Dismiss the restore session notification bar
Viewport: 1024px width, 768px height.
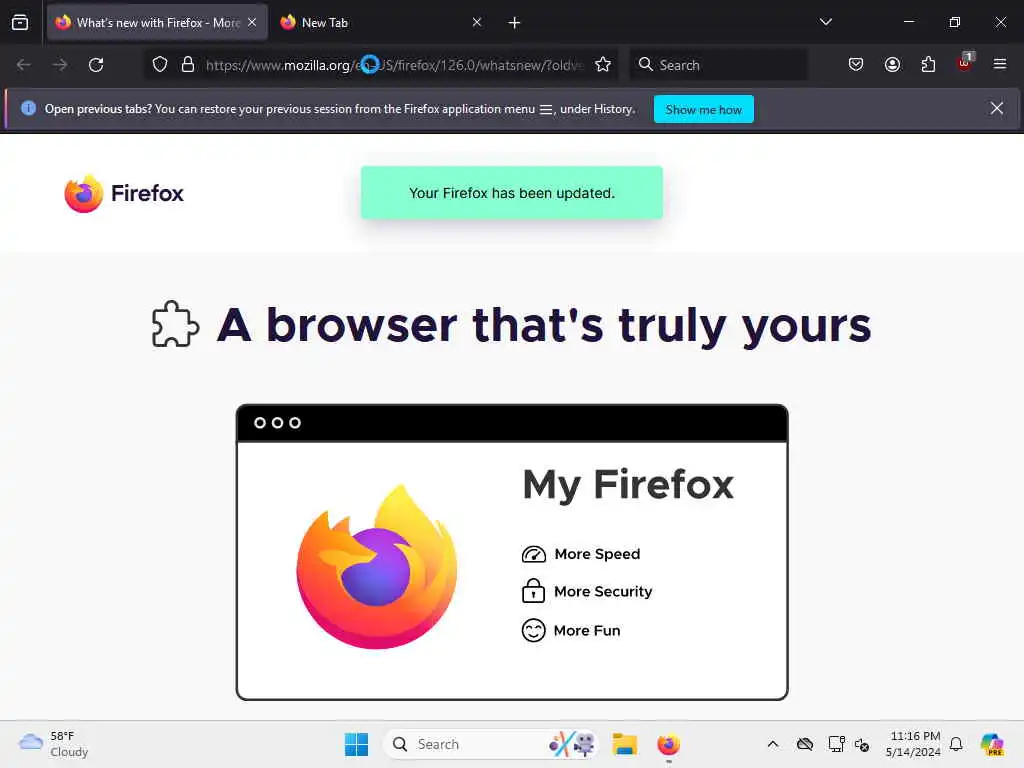(997, 108)
